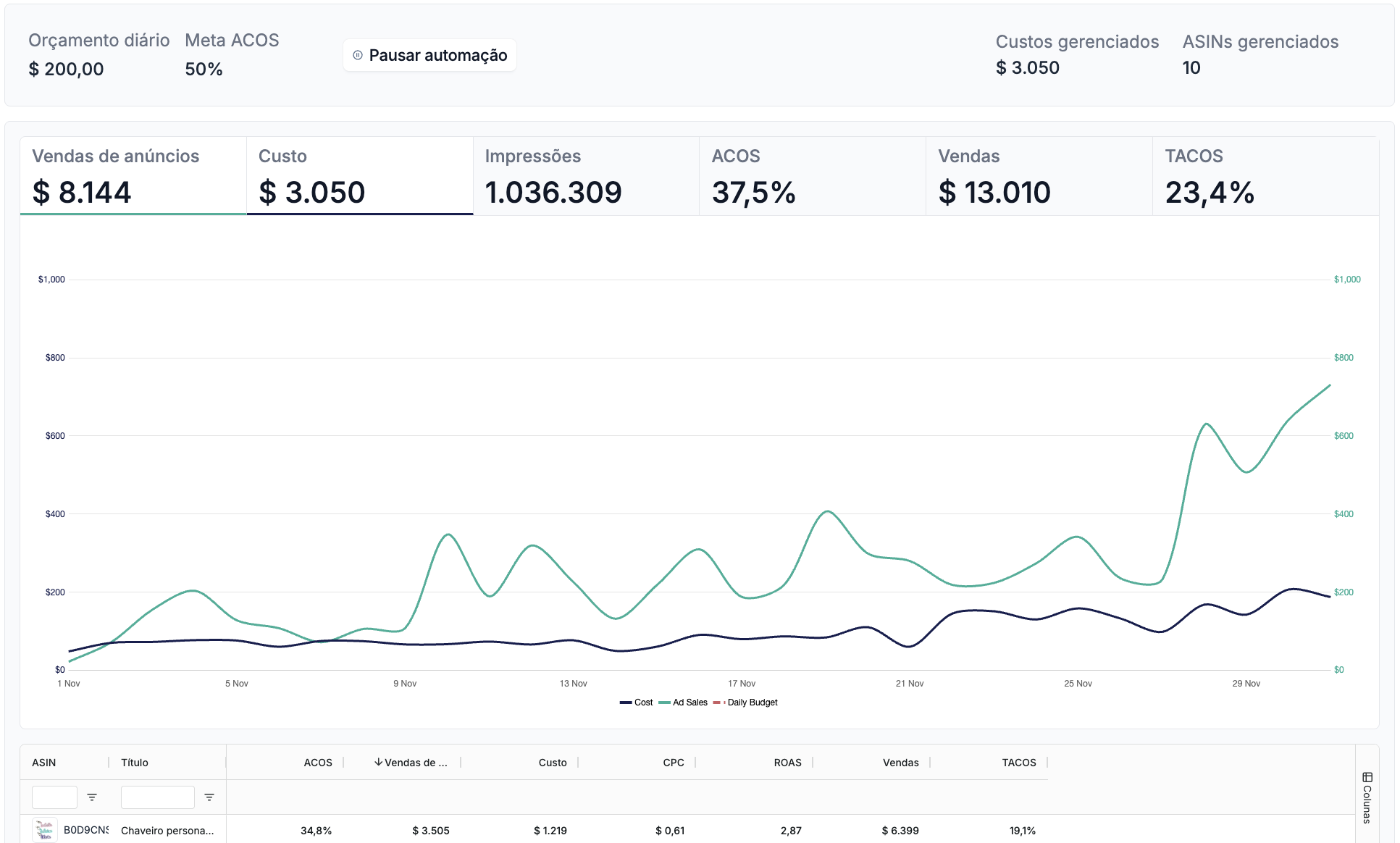The width and height of the screenshot is (1400, 843).
Task: Sort by the Custo table column header
Action: (553, 763)
